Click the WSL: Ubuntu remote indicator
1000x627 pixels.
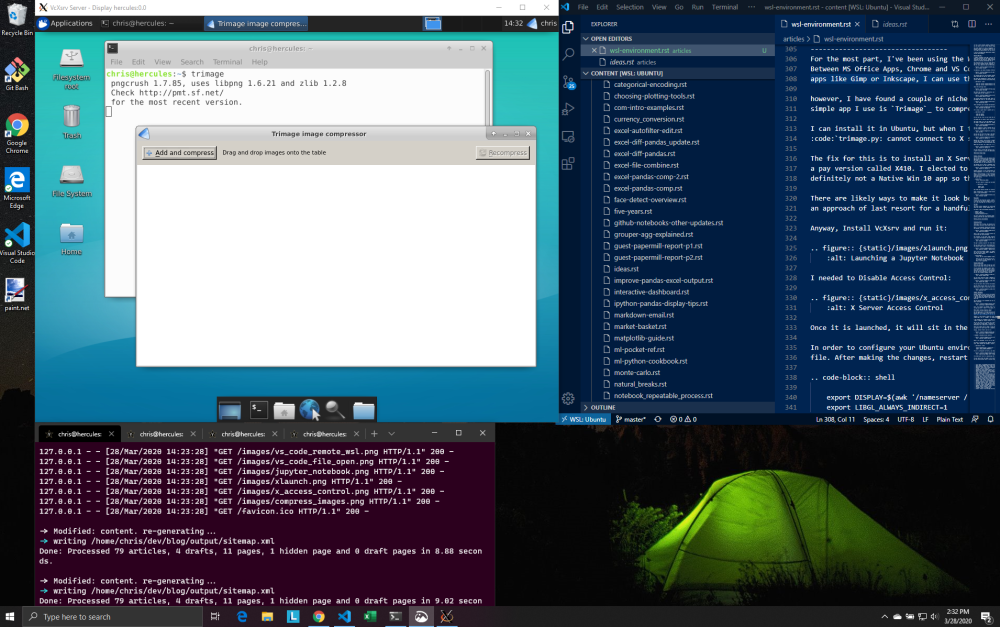tap(584, 420)
